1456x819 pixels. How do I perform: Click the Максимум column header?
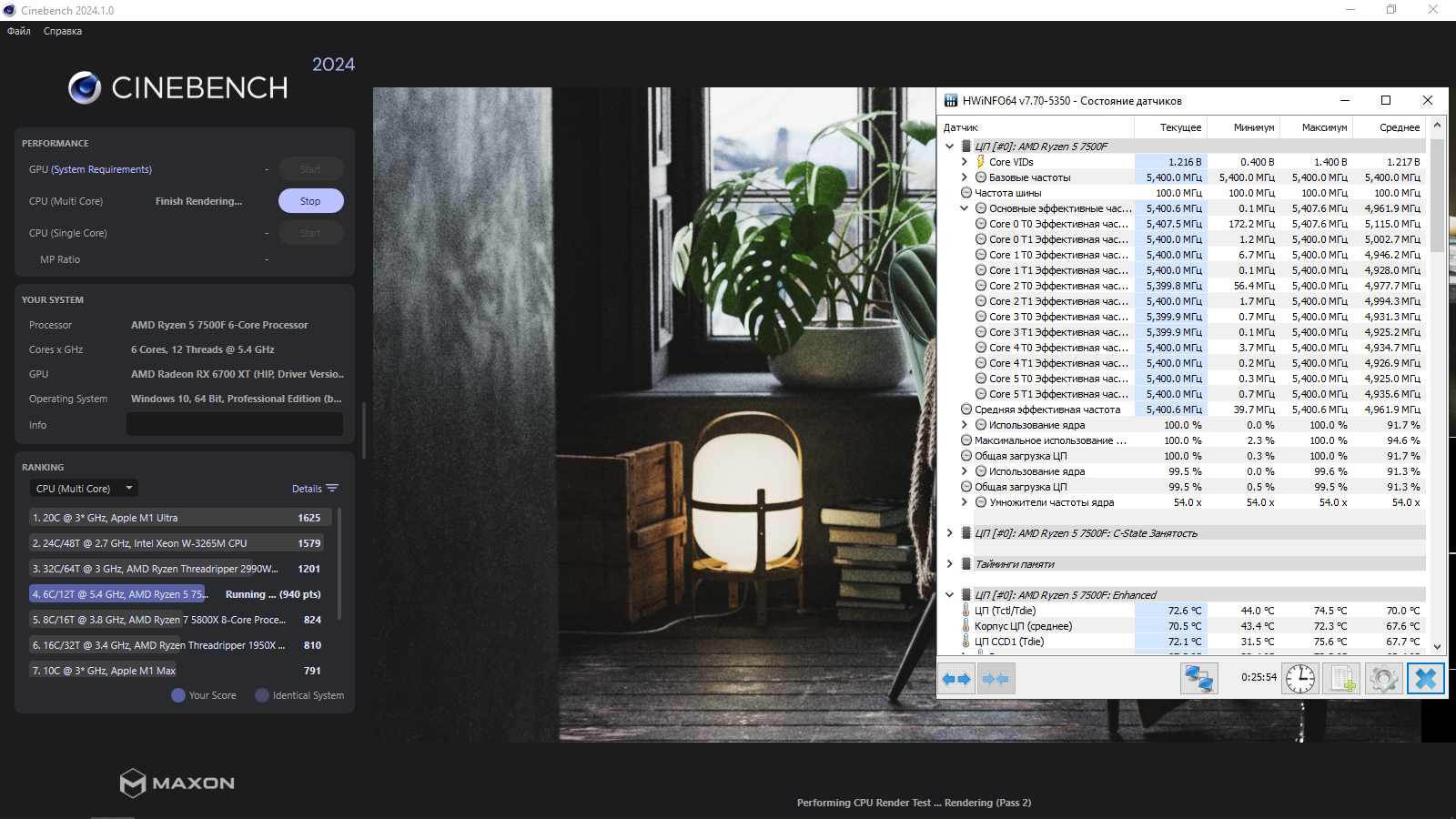[1316, 127]
